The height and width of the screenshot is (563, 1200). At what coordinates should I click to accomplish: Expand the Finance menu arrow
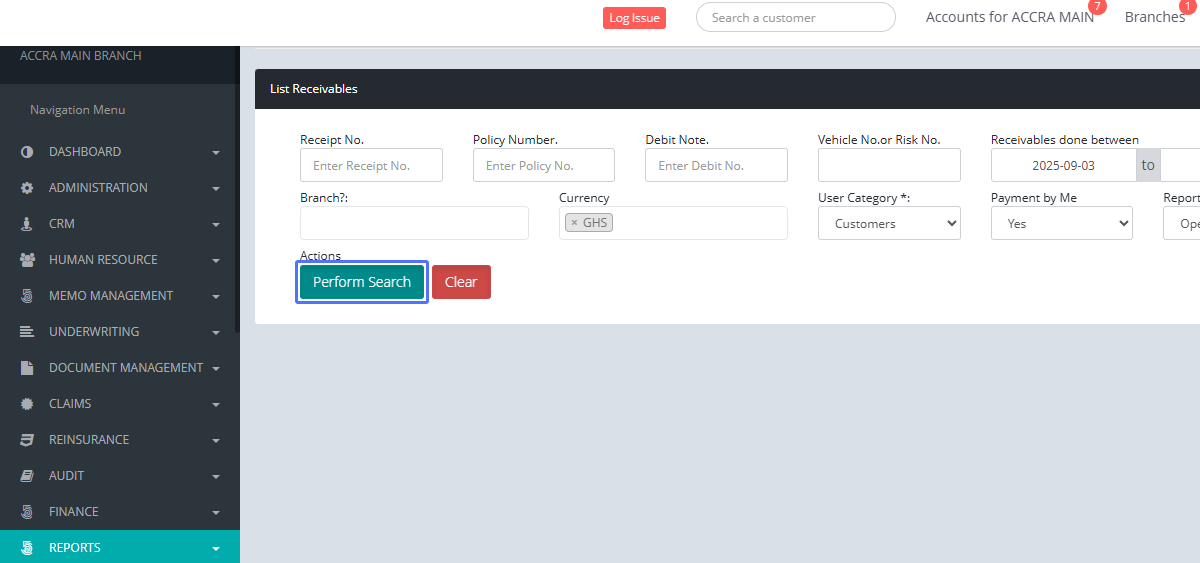point(216,513)
